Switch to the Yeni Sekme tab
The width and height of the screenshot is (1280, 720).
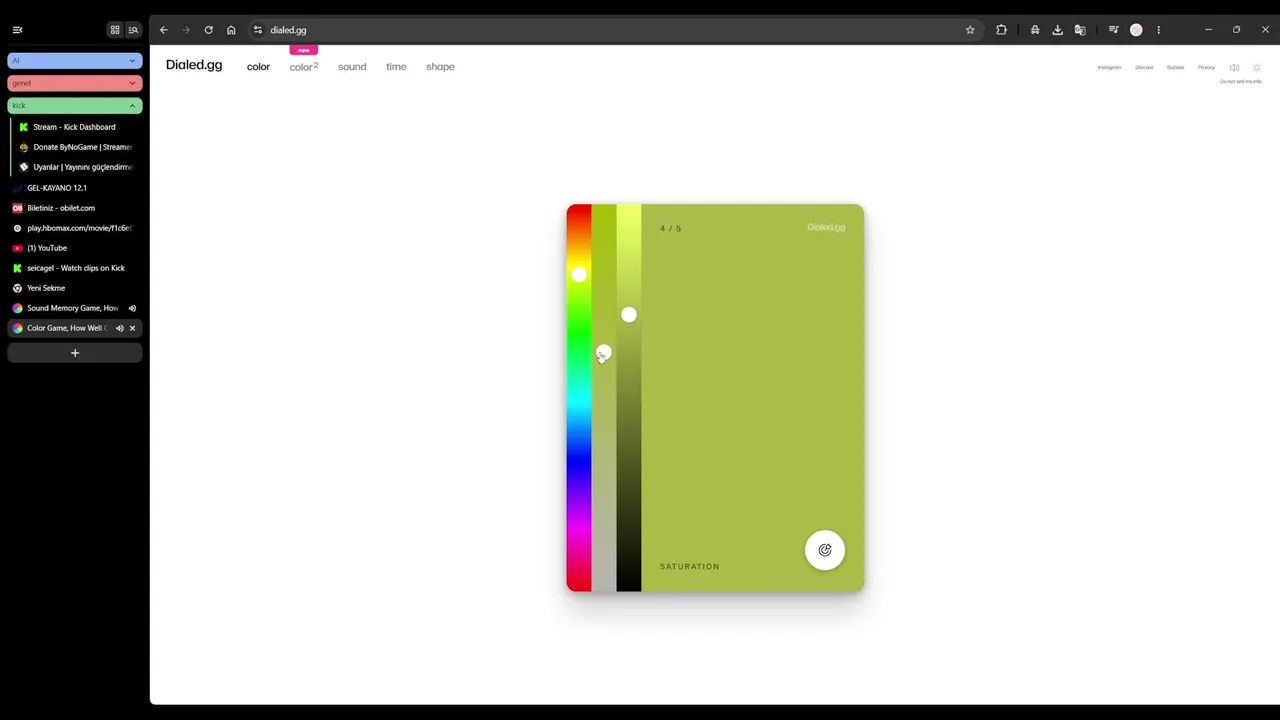pyautogui.click(x=75, y=288)
